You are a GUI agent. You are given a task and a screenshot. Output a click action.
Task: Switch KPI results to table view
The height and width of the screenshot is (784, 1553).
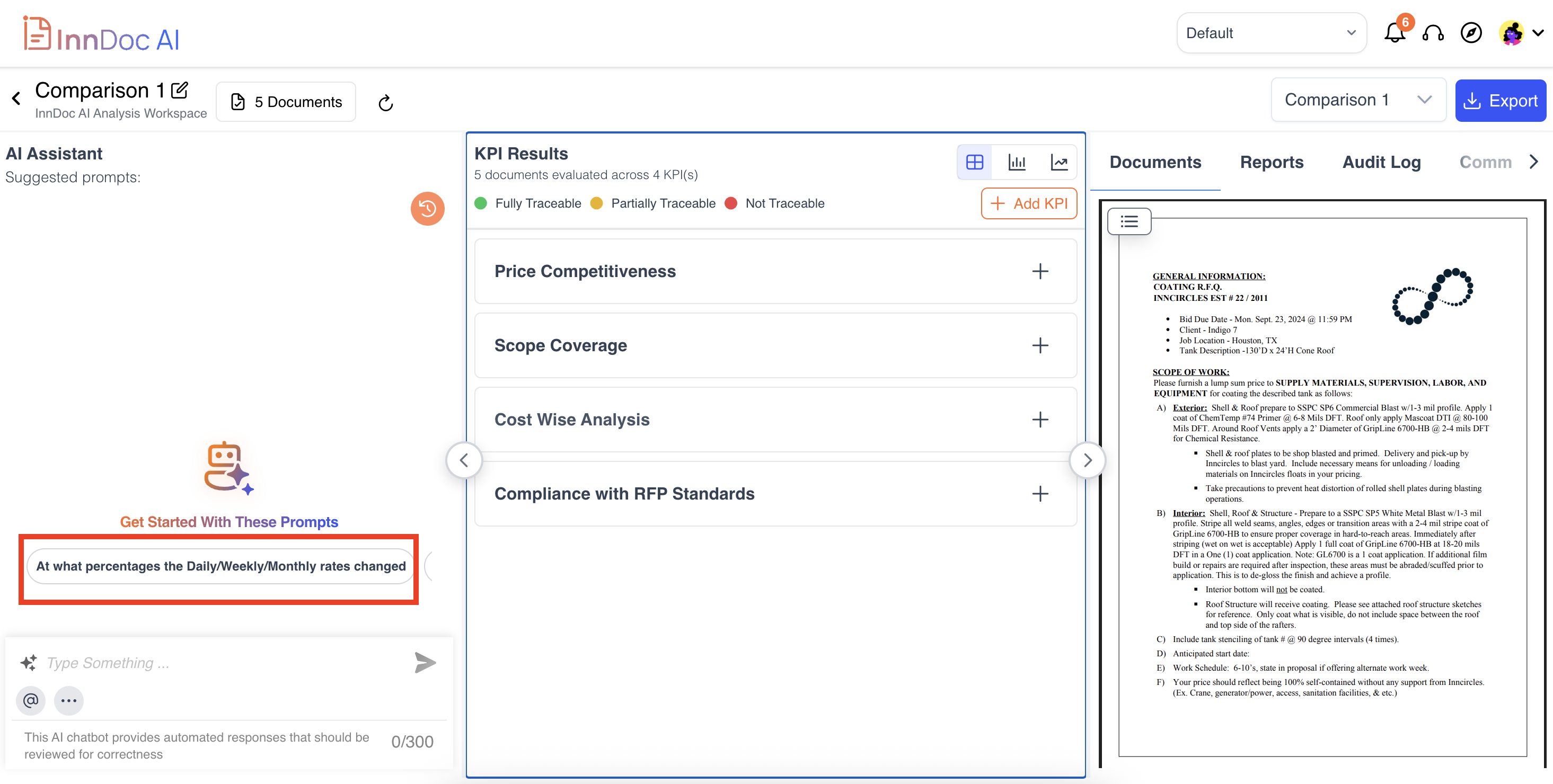pyautogui.click(x=975, y=162)
